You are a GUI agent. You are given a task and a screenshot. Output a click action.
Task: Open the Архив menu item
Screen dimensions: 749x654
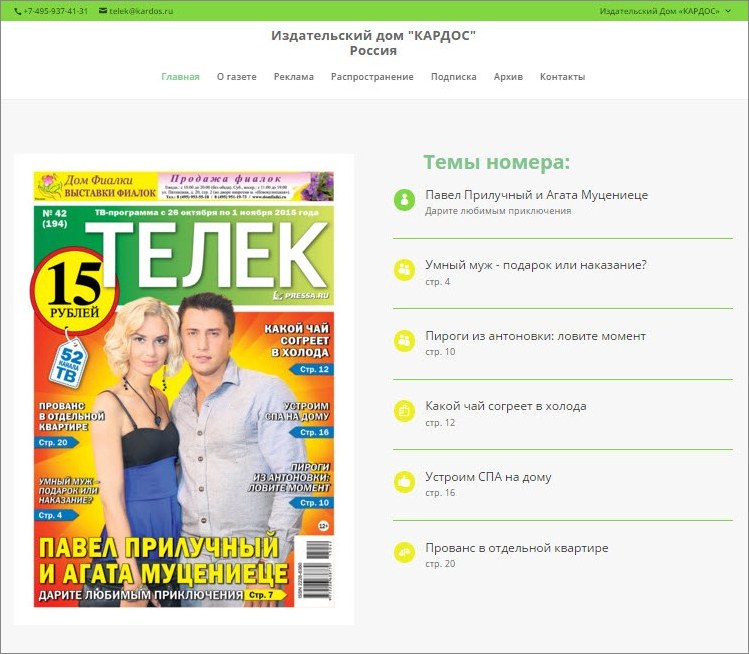[508, 76]
